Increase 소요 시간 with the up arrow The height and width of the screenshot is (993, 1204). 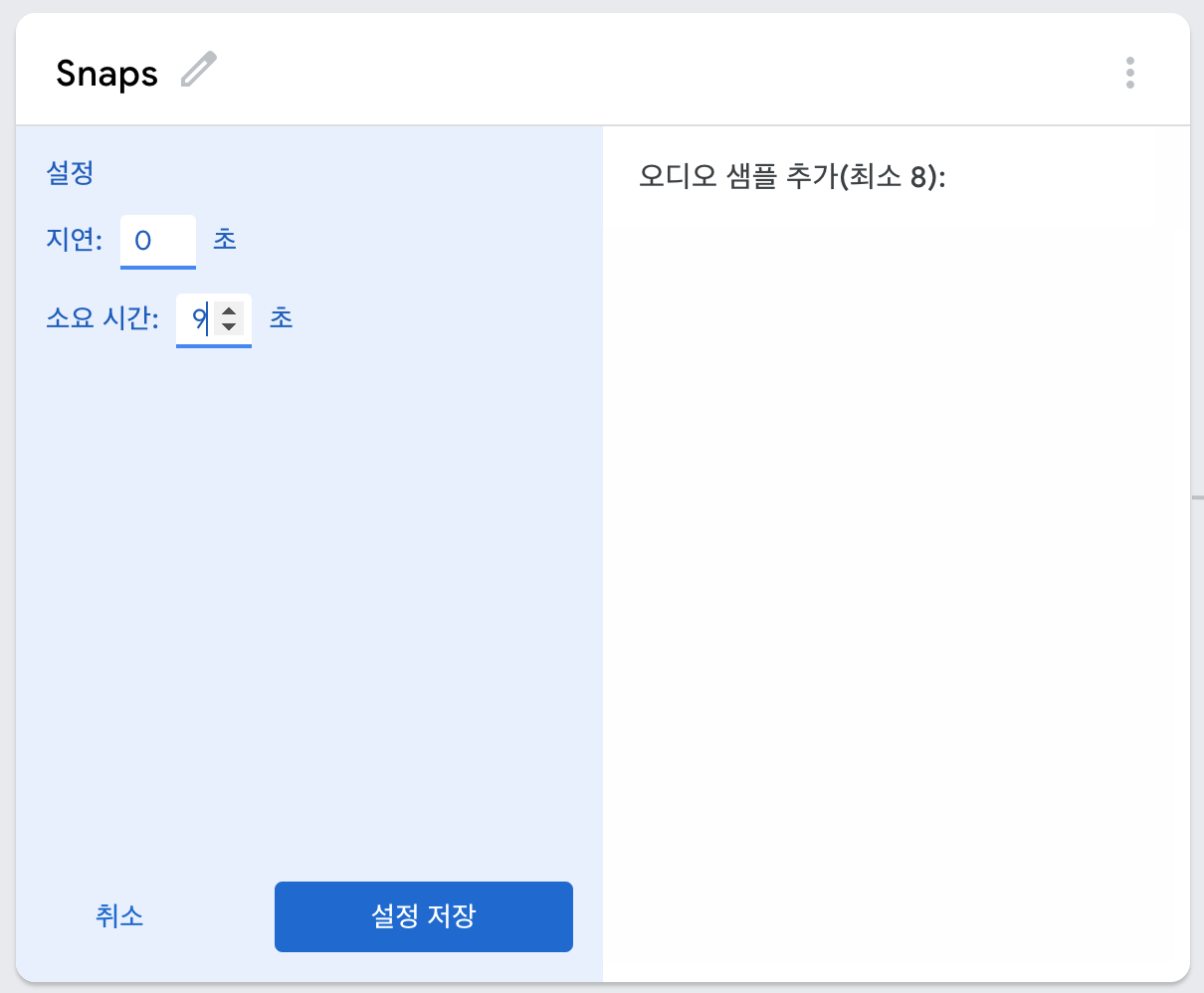tap(229, 310)
